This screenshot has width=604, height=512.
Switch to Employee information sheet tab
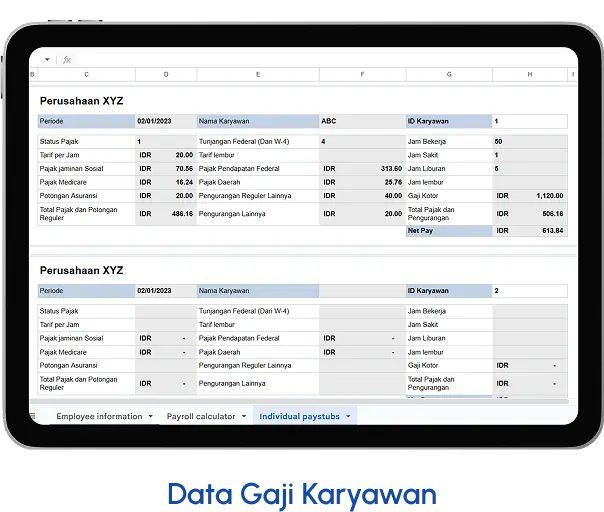(99, 416)
